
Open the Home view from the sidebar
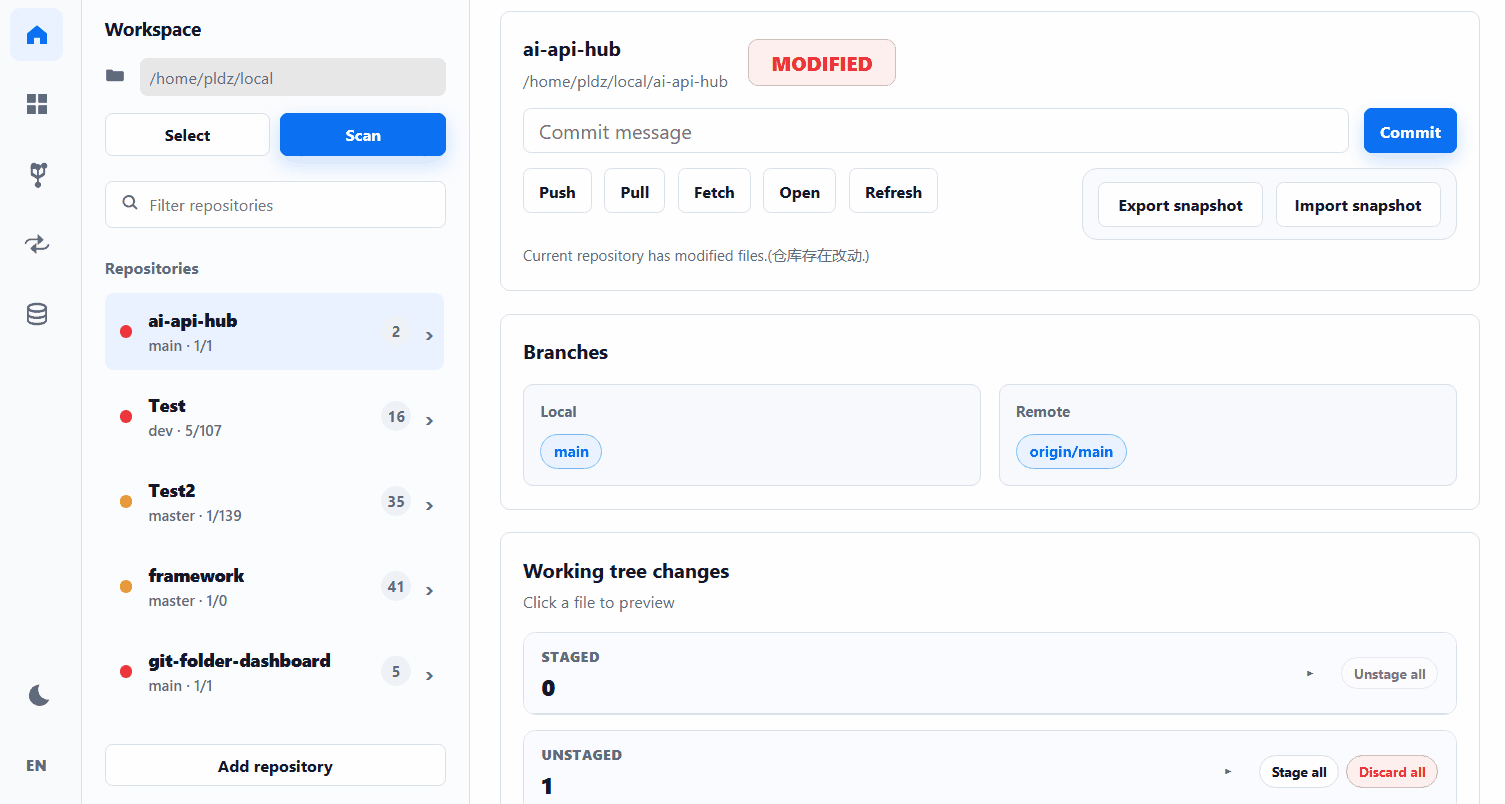(x=36, y=34)
